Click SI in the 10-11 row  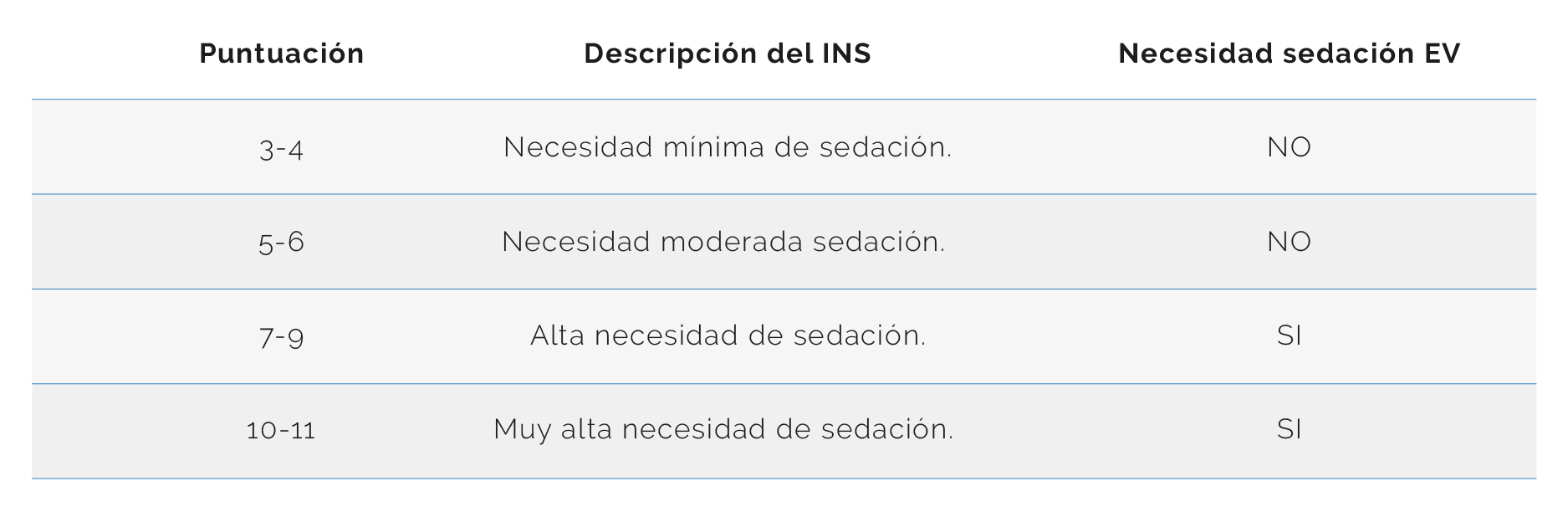(x=1290, y=430)
